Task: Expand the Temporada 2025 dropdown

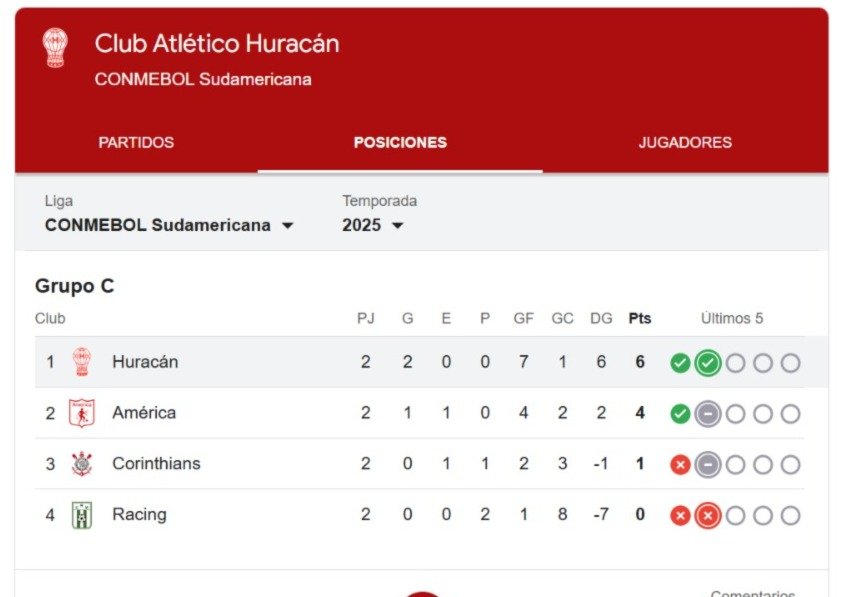Action: click(373, 225)
